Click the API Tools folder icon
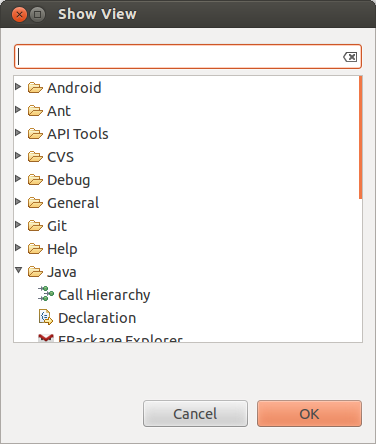 point(35,134)
